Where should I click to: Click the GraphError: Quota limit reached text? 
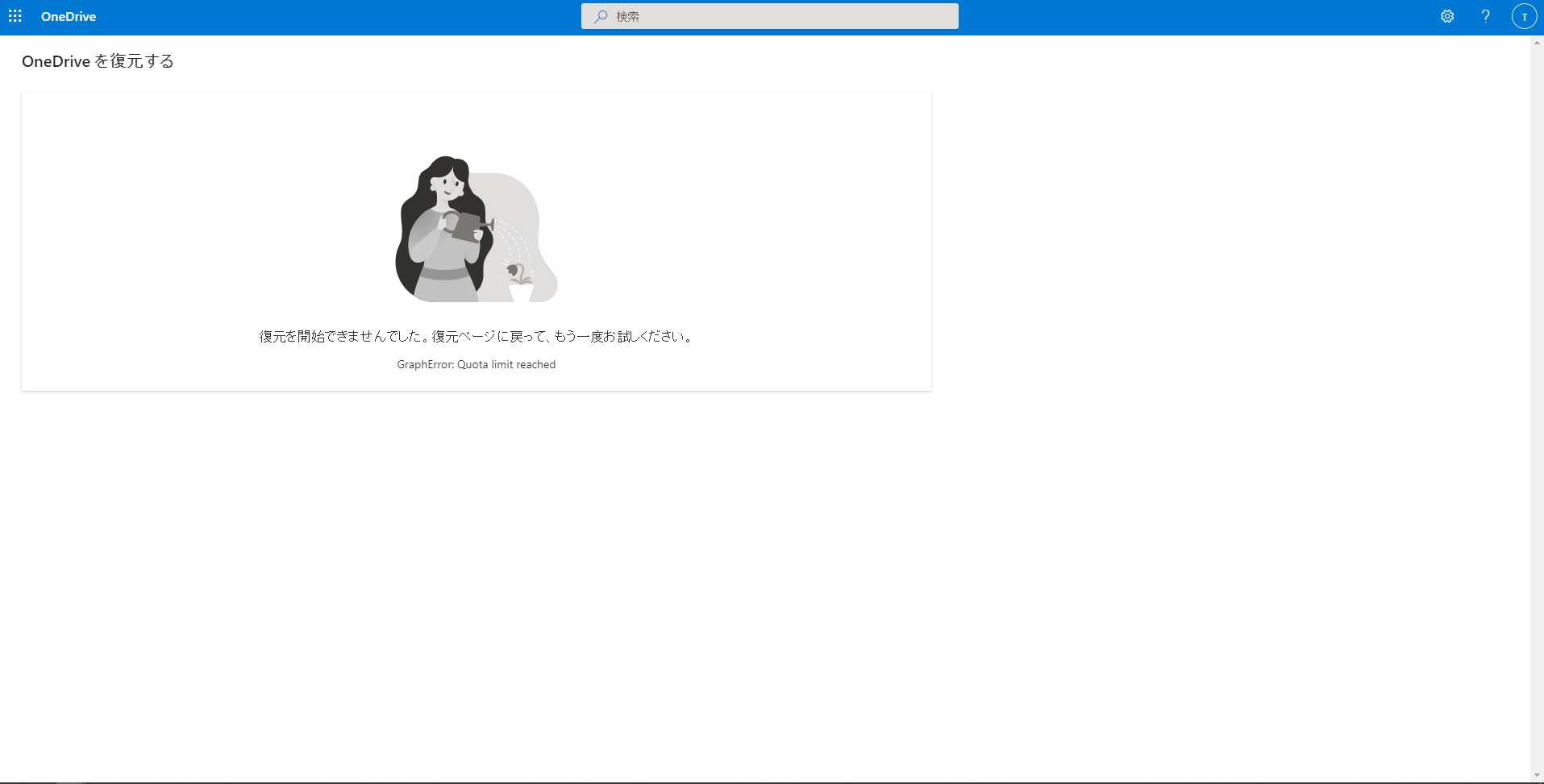point(476,364)
